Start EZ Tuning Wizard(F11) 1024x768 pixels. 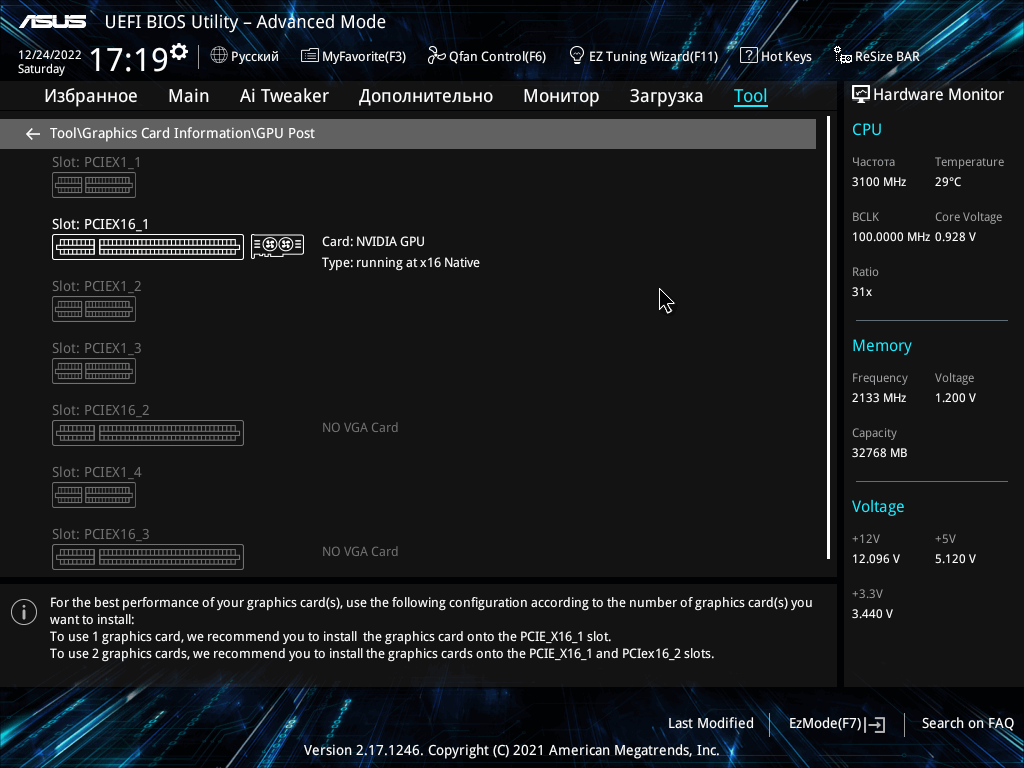[653, 57]
